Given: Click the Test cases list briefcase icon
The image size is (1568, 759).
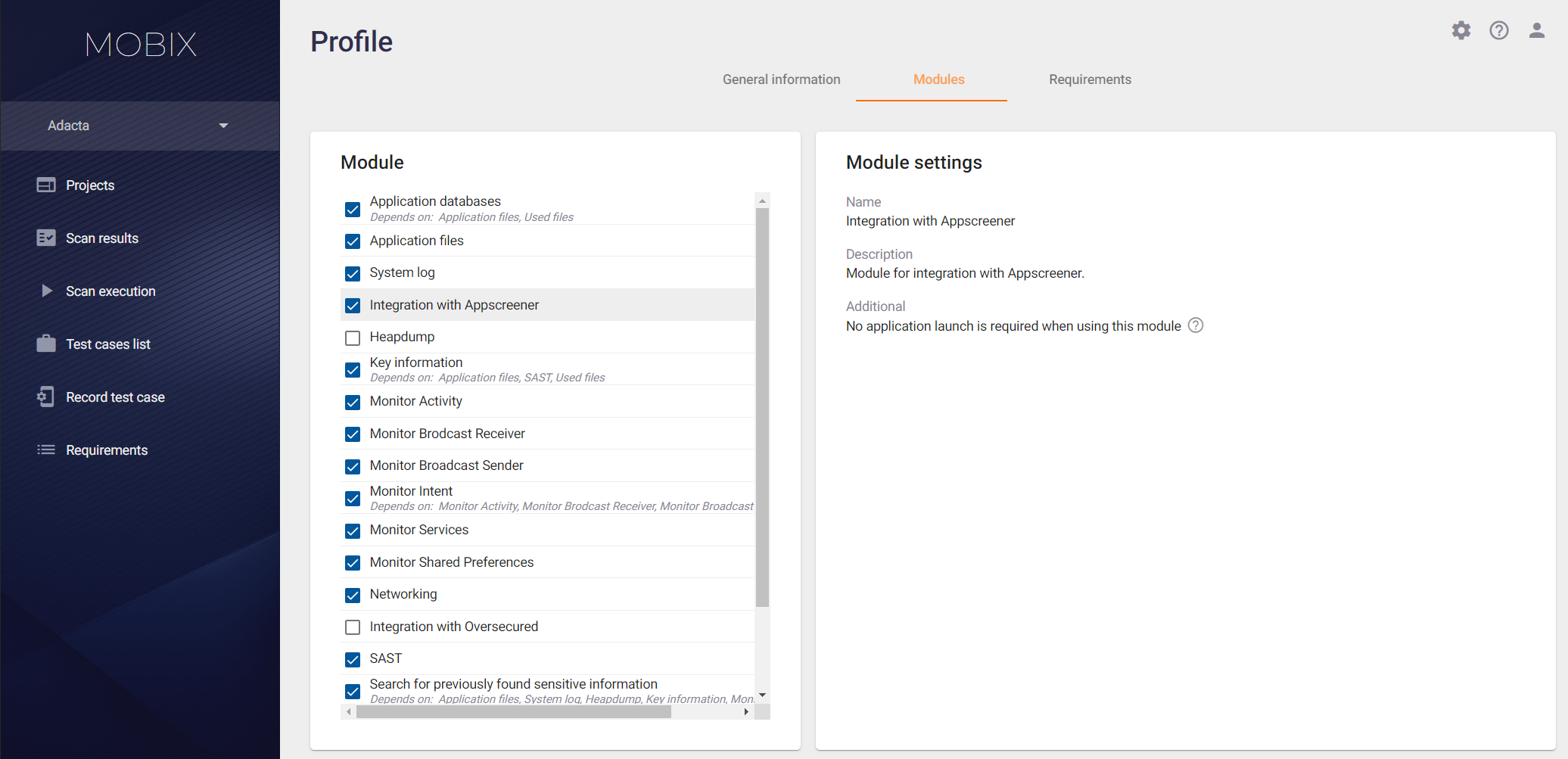Looking at the screenshot, I should click(46, 344).
